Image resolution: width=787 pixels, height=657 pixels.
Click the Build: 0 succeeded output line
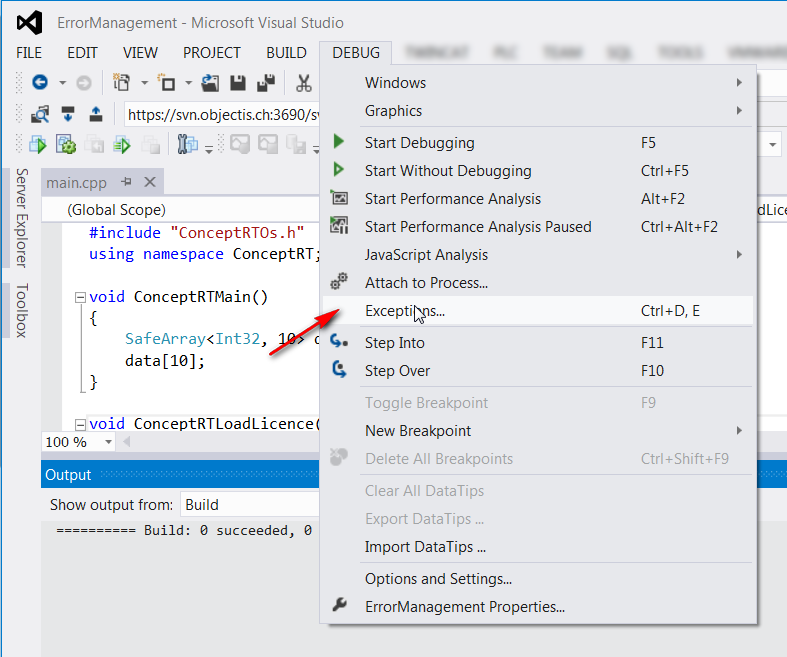[x=184, y=531]
